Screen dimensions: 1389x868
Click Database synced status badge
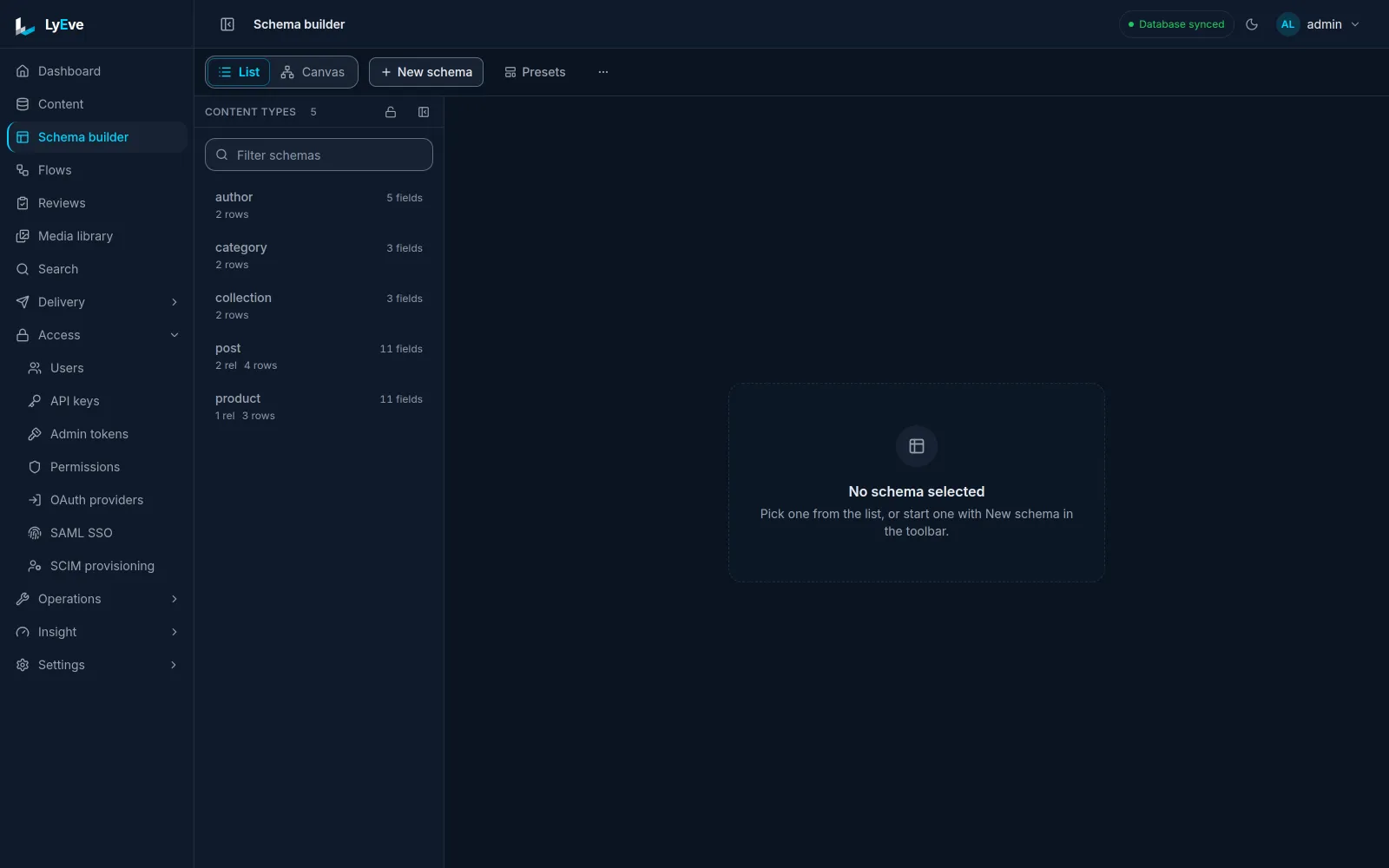[1176, 24]
